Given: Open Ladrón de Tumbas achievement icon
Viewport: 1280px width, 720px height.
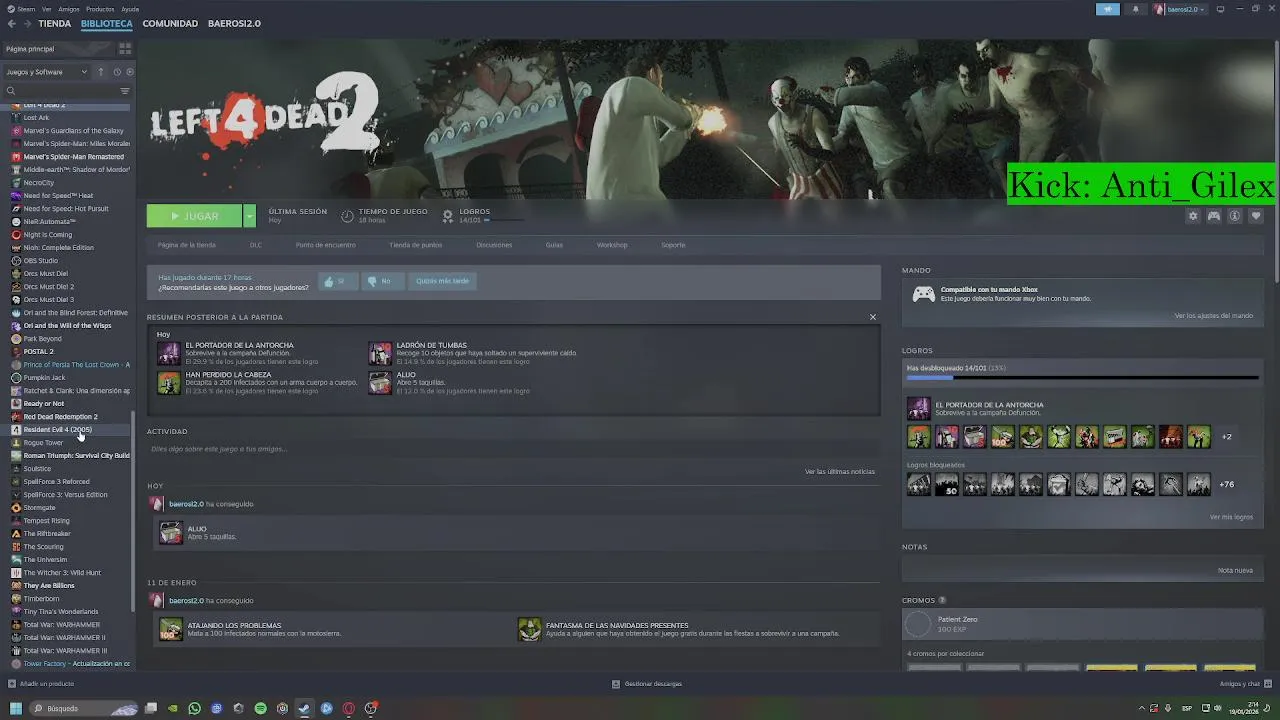Looking at the screenshot, I should click(x=380, y=353).
